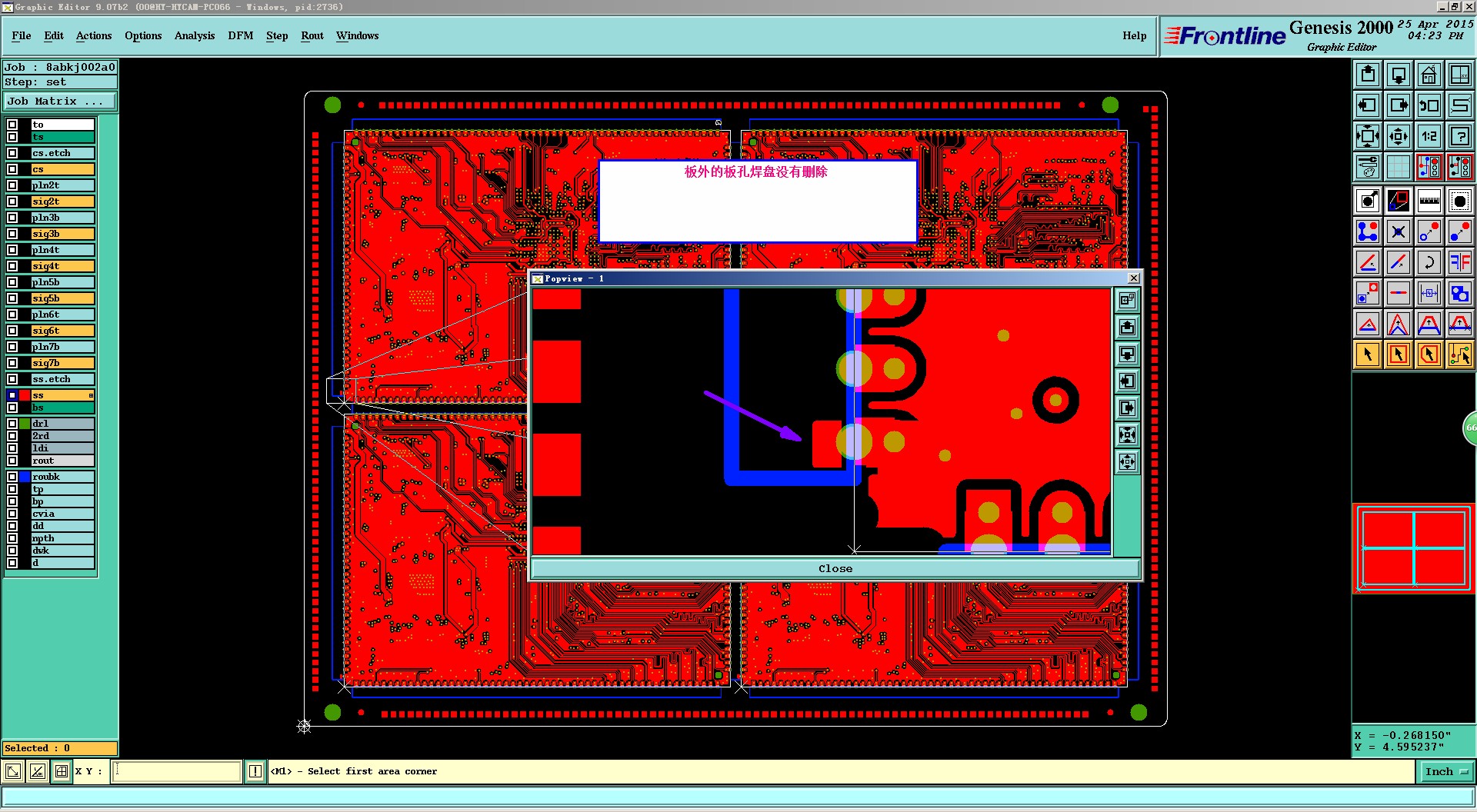The height and width of the screenshot is (812, 1477).
Task: Select layer name pln6t in list
Action: coord(62,314)
